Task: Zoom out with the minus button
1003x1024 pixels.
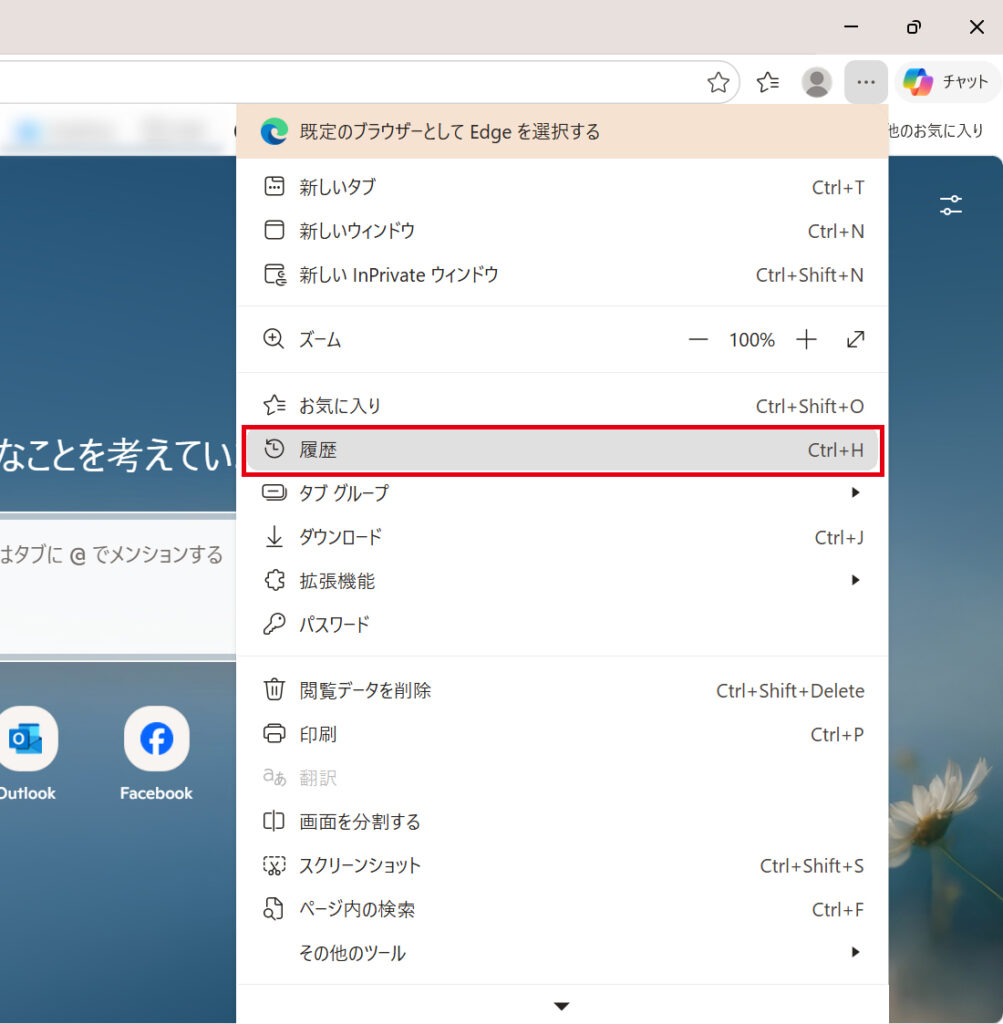Action: 698,340
